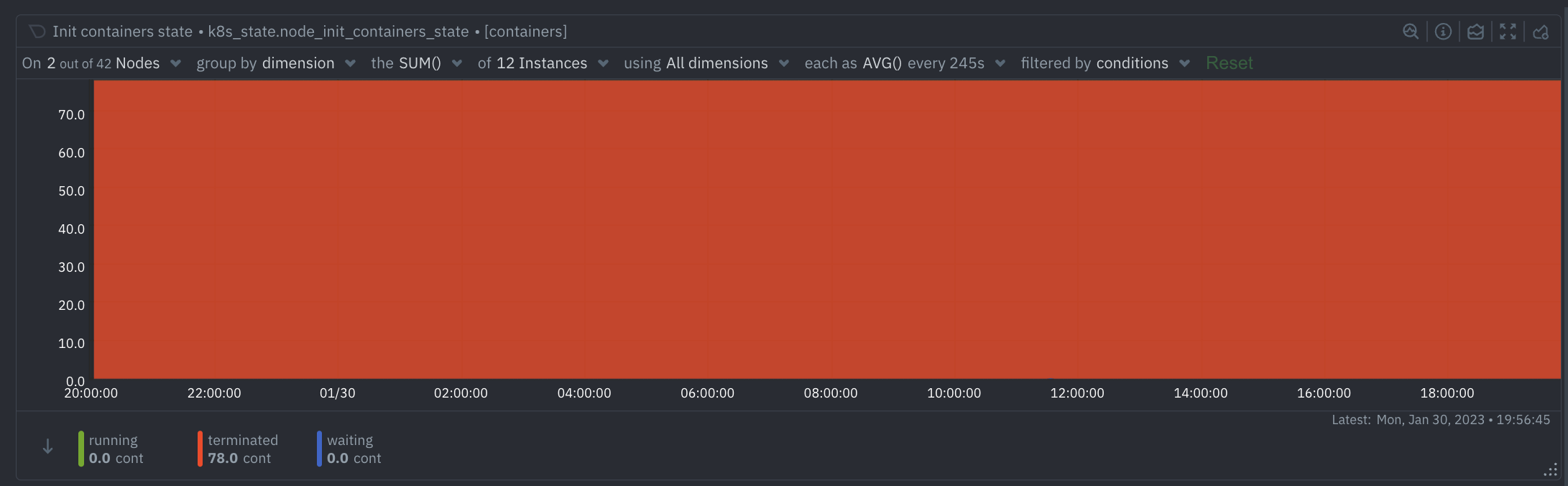Open the group by dimension dropdown

click(x=276, y=63)
